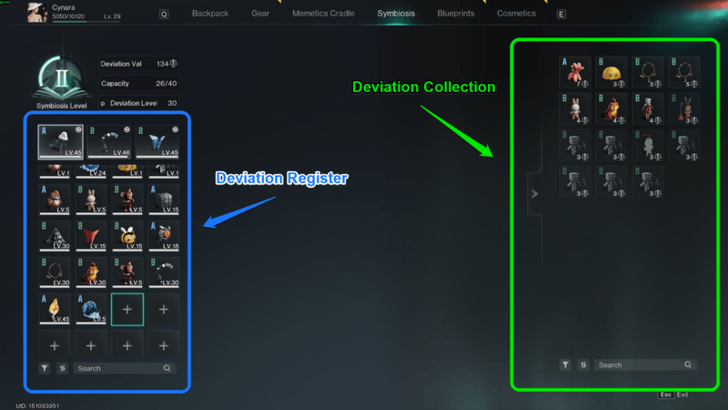This screenshot has height=410, width=728.
Task: Remove the LV.45 jellyfish with minus
Action: 78,130
